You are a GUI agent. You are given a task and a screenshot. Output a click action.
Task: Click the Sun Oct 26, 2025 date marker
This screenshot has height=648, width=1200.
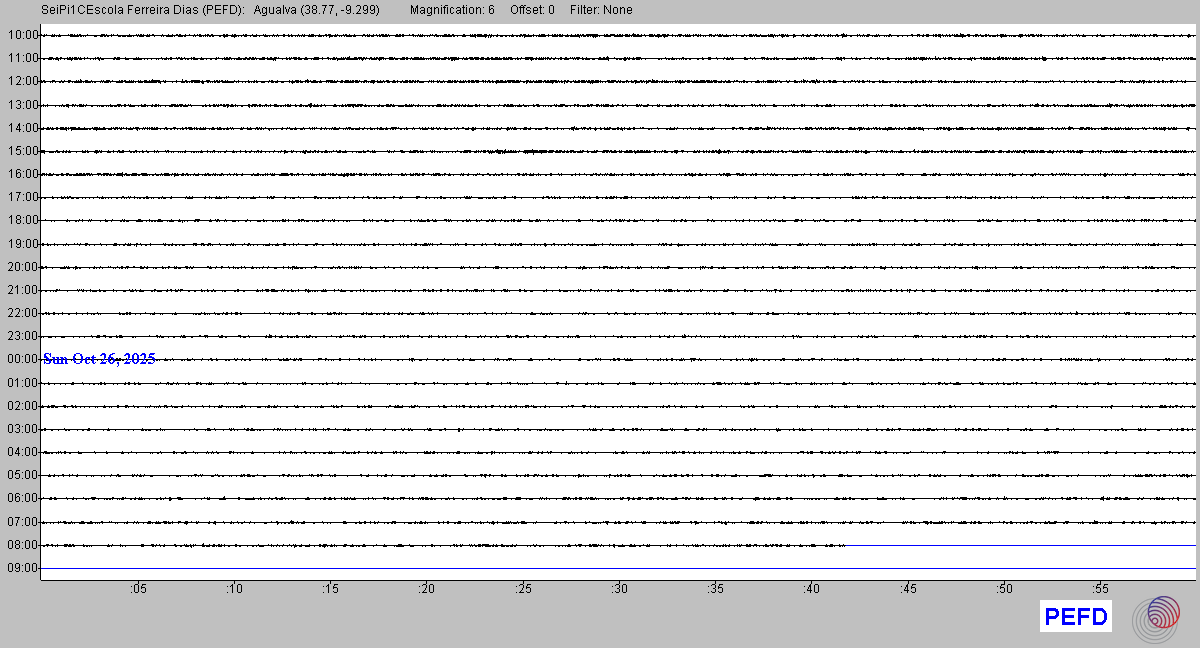[x=99, y=359]
